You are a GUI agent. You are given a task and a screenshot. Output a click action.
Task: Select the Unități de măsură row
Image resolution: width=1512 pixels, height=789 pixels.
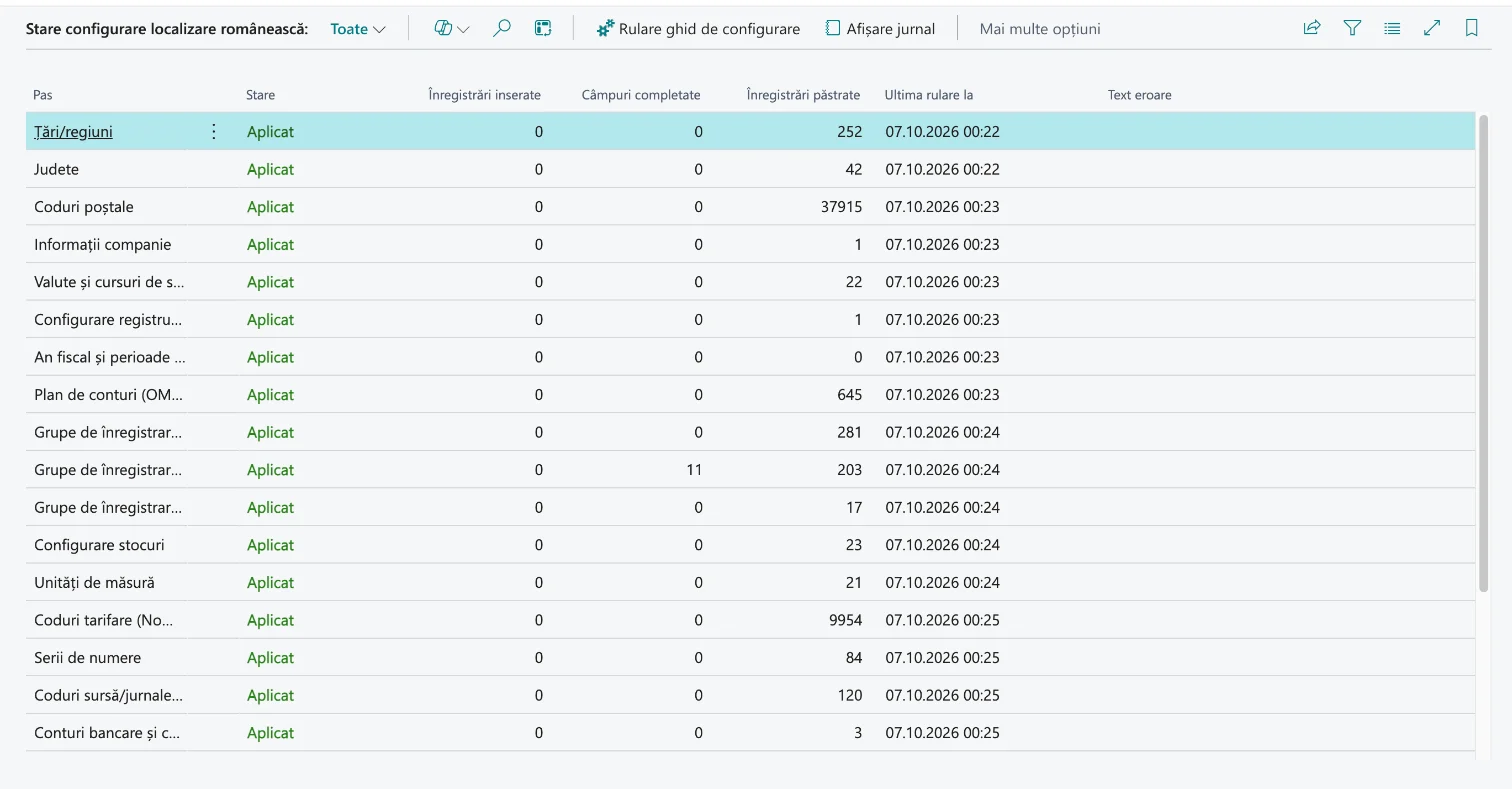[x=750, y=582]
